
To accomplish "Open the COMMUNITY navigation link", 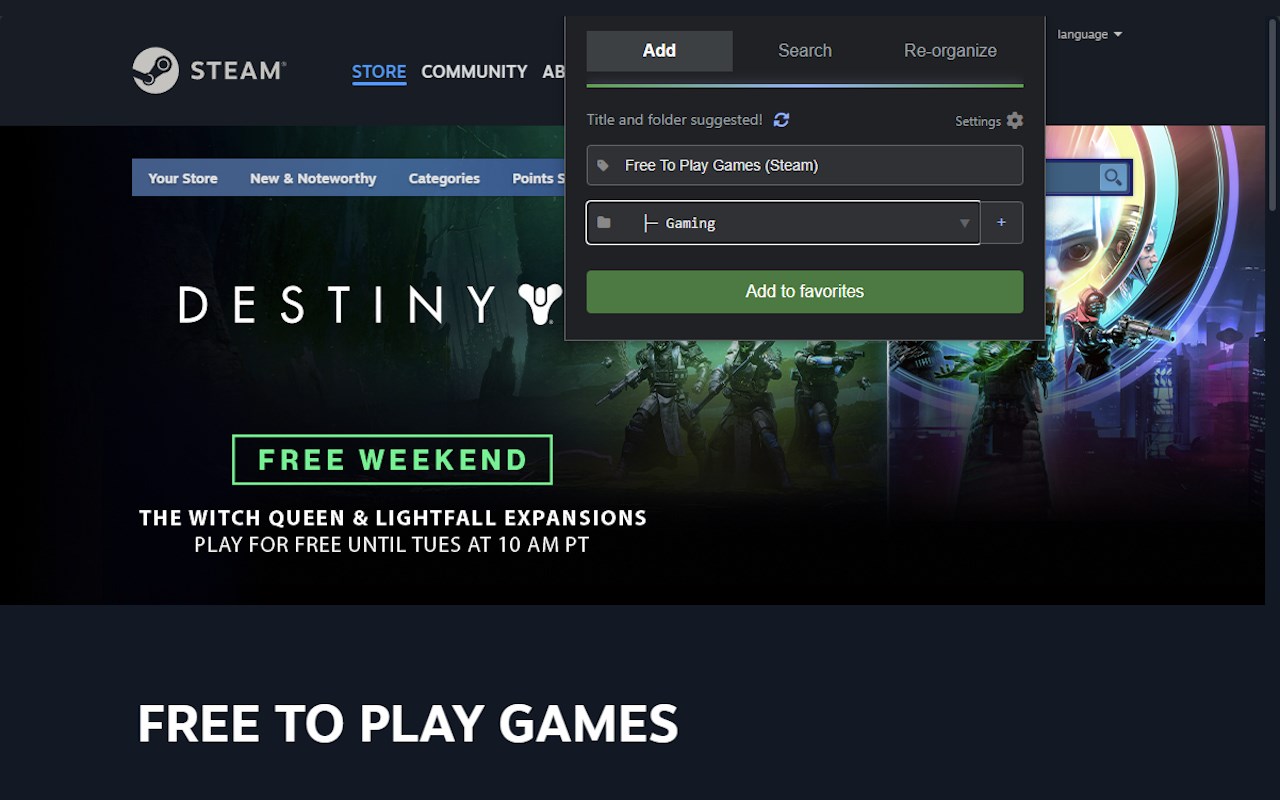I will click(474, 72).
